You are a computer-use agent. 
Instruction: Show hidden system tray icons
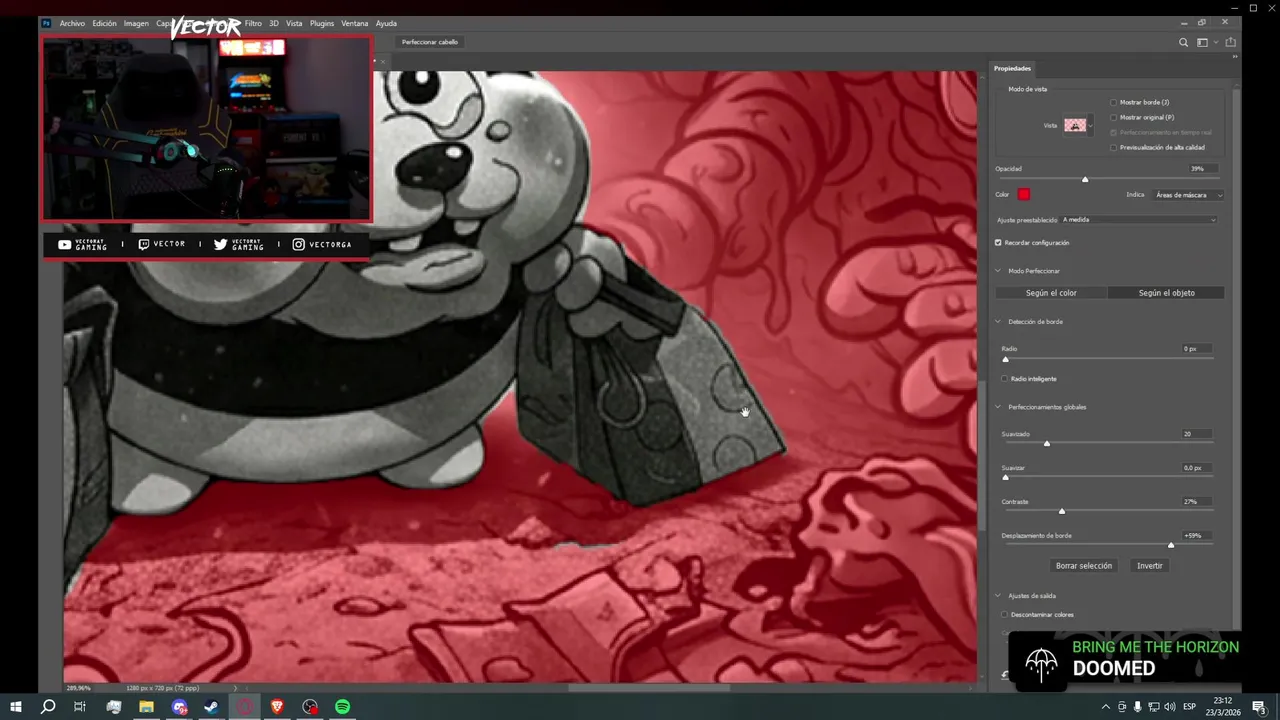(x=1105, y=707)
